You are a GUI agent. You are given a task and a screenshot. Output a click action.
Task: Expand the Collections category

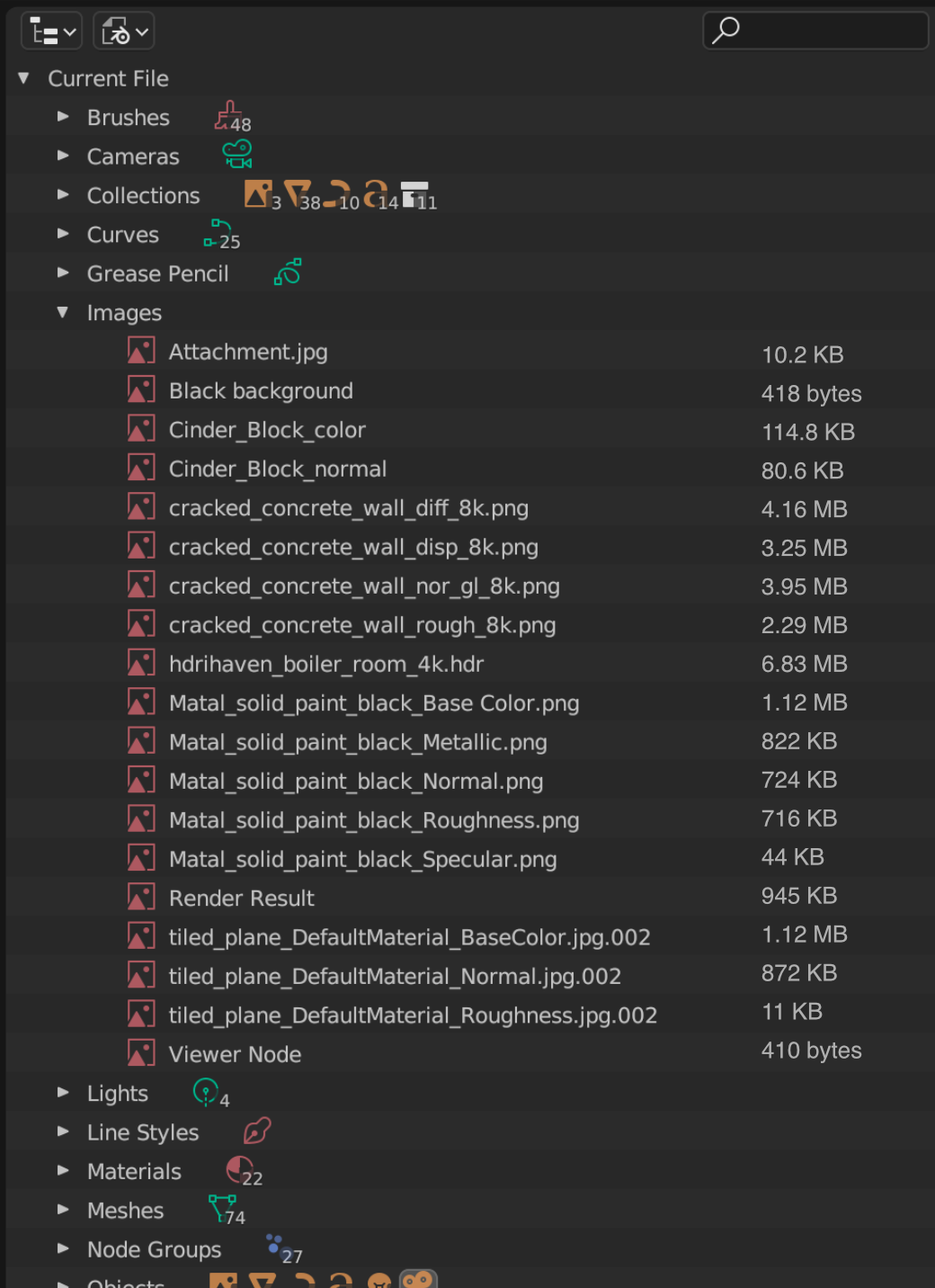pyautogui.click(x=63, y=194)
